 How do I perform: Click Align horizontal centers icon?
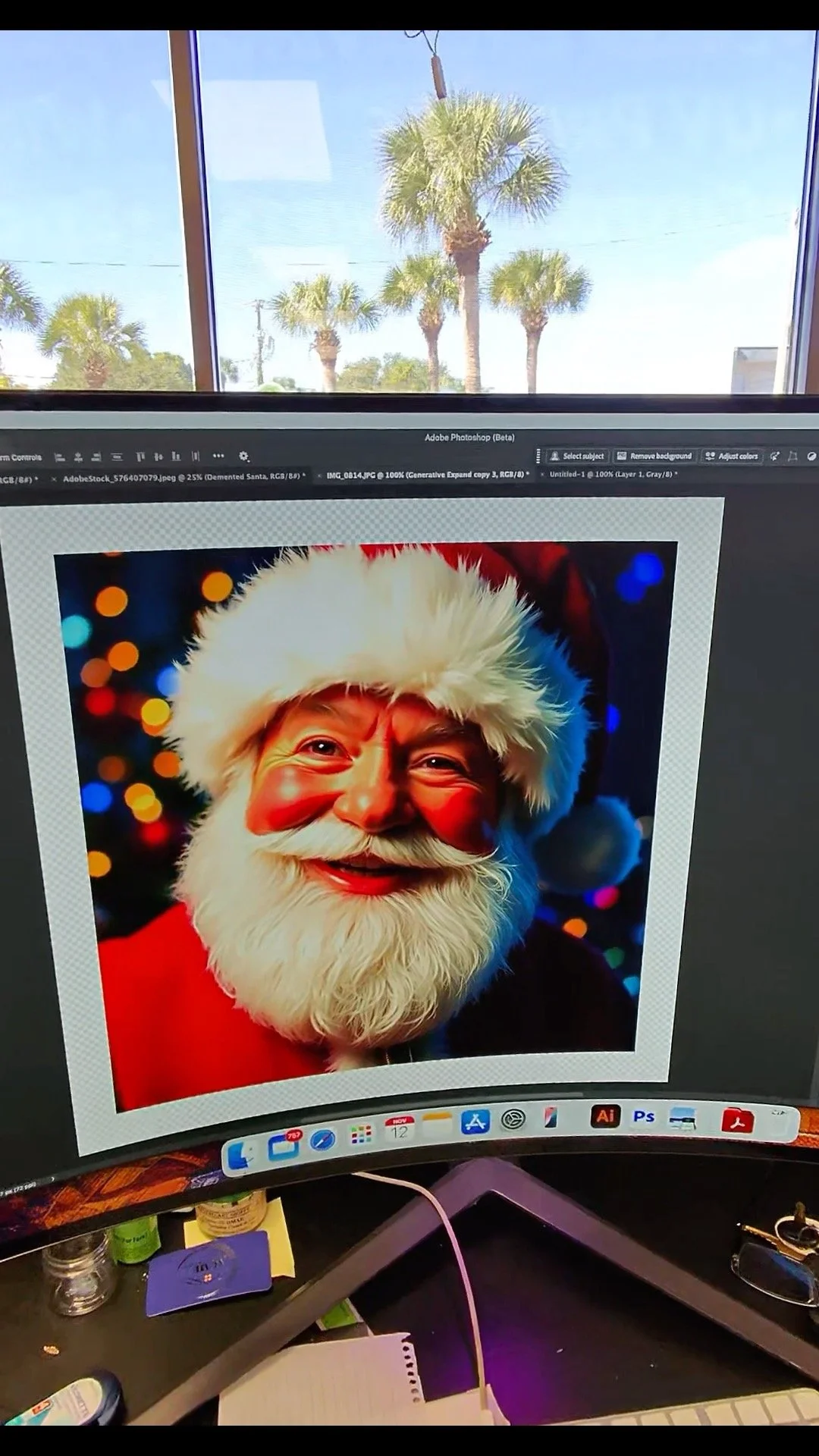(78, 457)
